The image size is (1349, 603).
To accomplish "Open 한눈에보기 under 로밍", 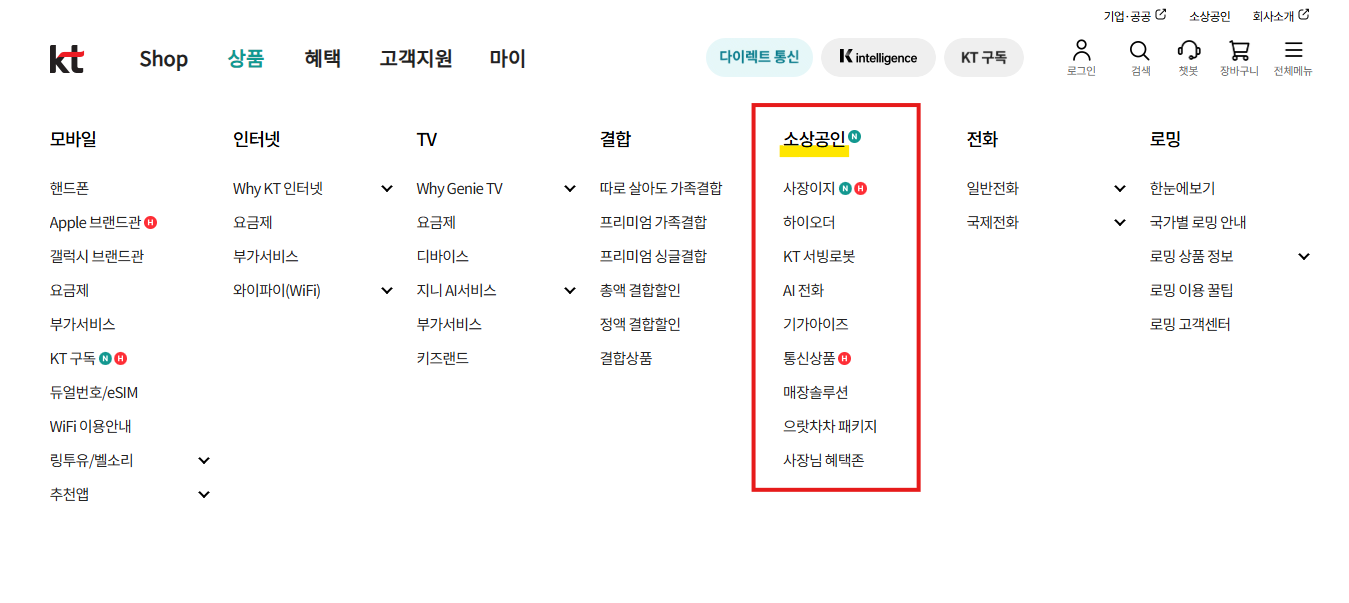I will click(x=1183, y=189).
